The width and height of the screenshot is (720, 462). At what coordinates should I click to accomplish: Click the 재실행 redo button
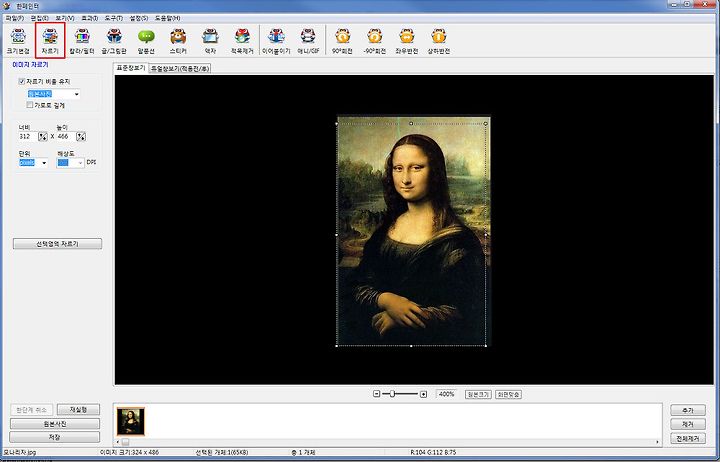[78, 409]
